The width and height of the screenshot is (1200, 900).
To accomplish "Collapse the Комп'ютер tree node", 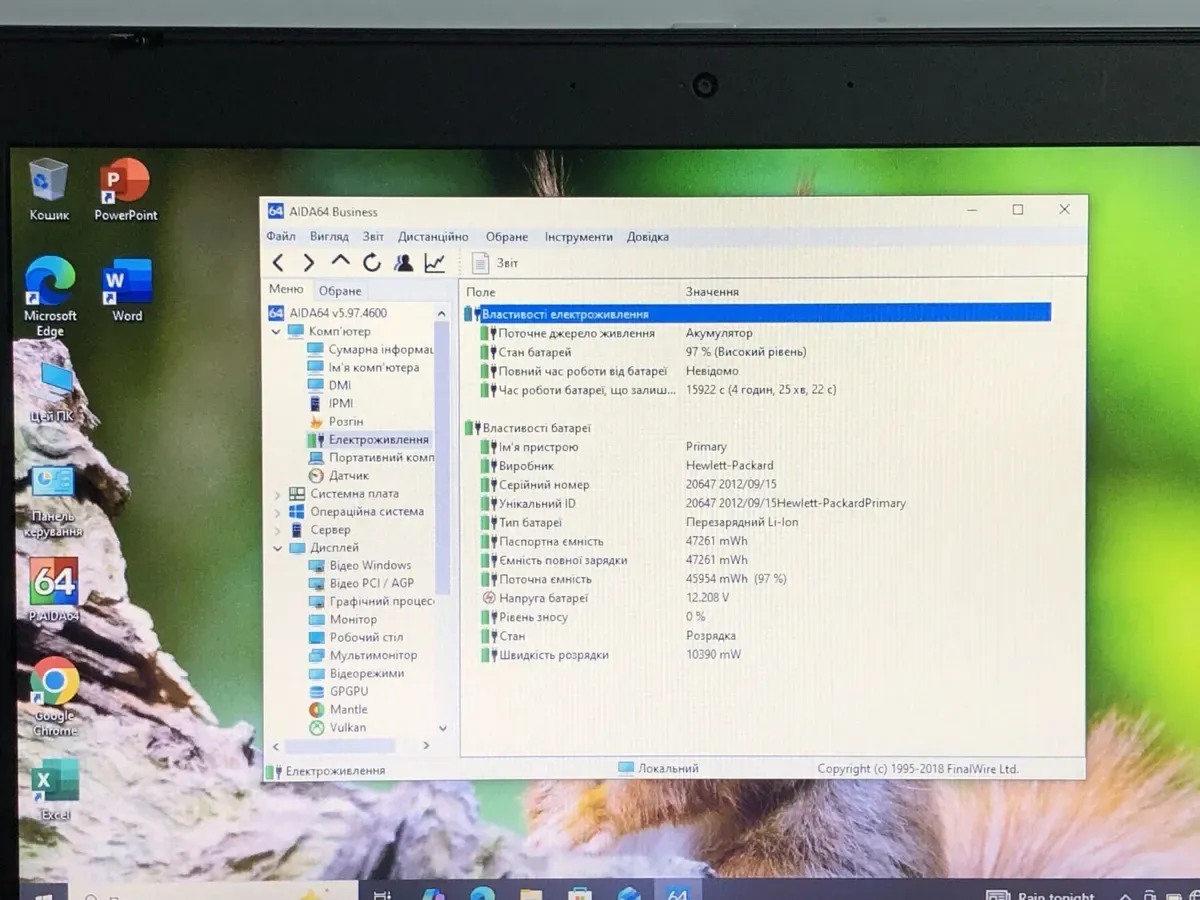I will tap(277, 332).
